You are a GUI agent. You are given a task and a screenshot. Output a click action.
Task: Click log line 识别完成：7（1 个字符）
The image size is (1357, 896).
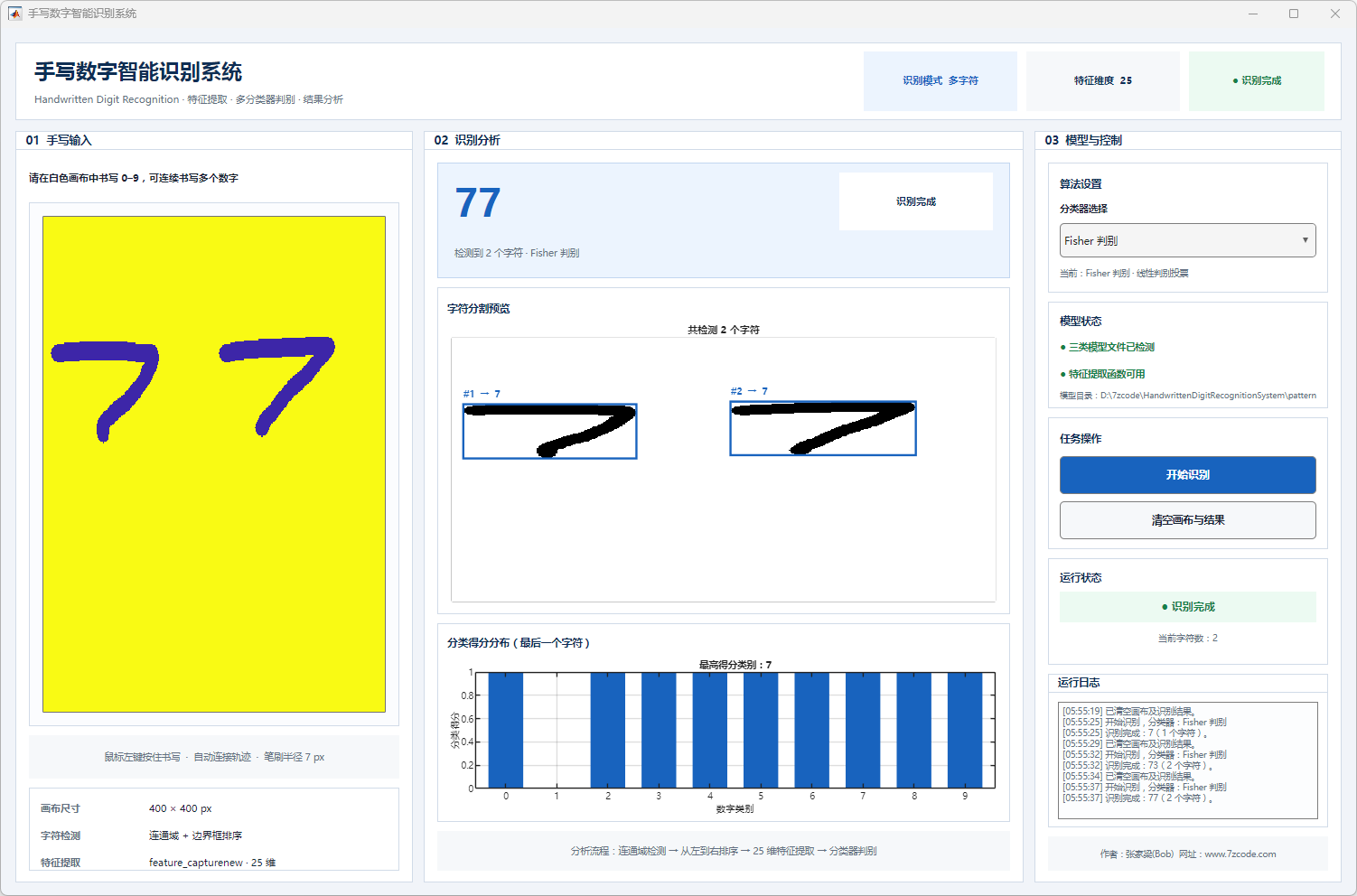(1136, 733)
